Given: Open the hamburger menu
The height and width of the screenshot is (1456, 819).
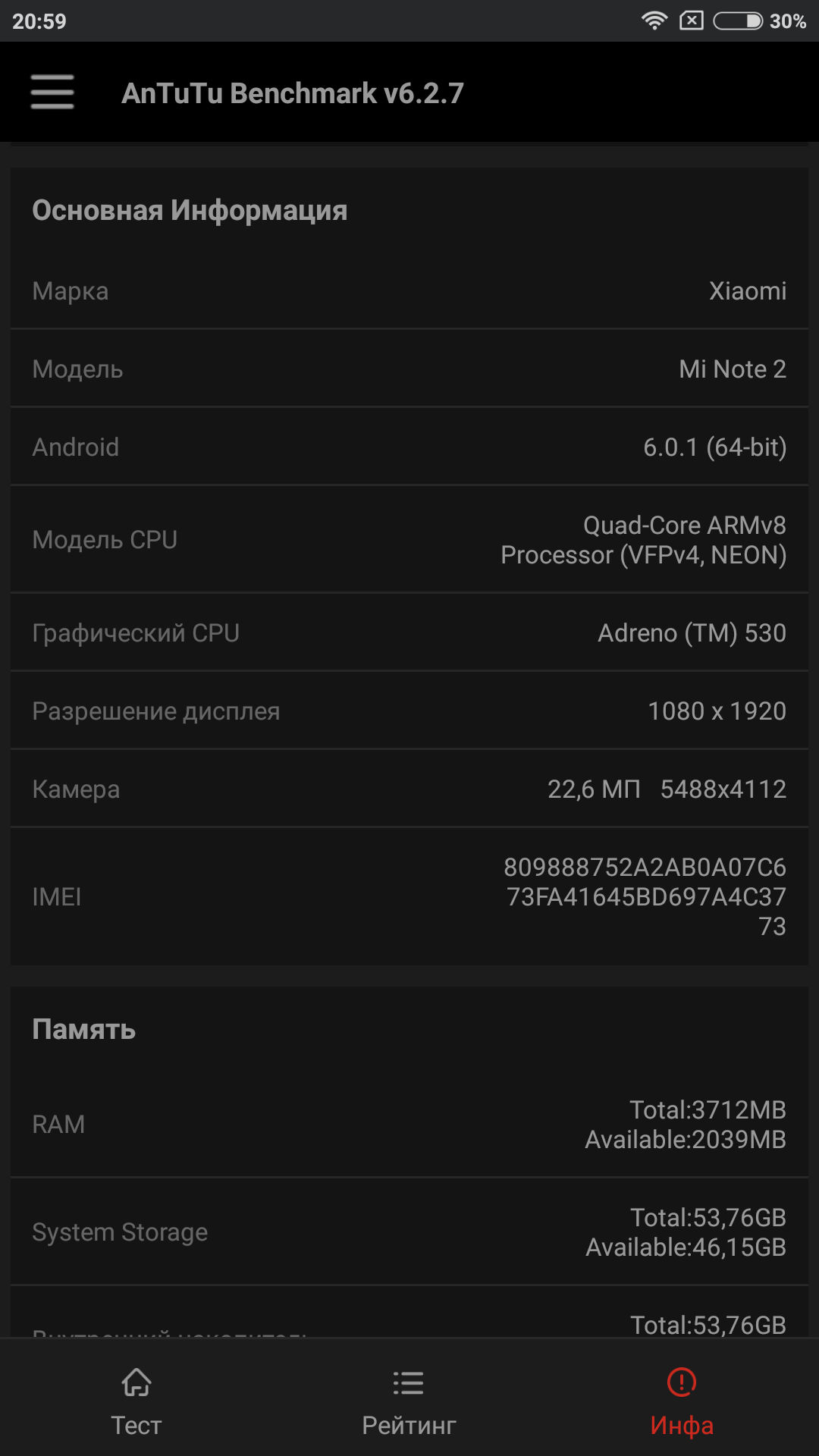Looking at the screenshot, I should pos(52,92).
